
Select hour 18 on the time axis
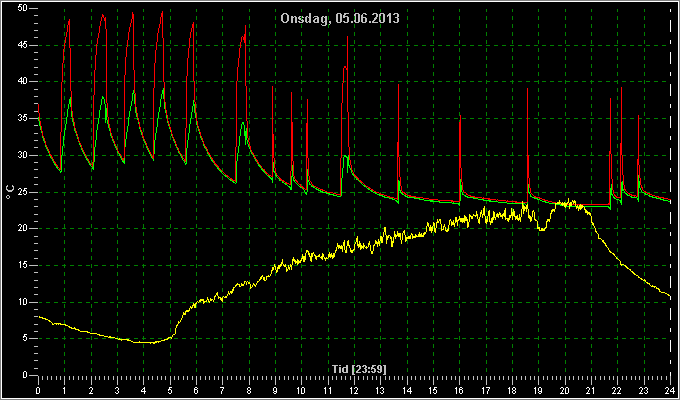[512, 390]
